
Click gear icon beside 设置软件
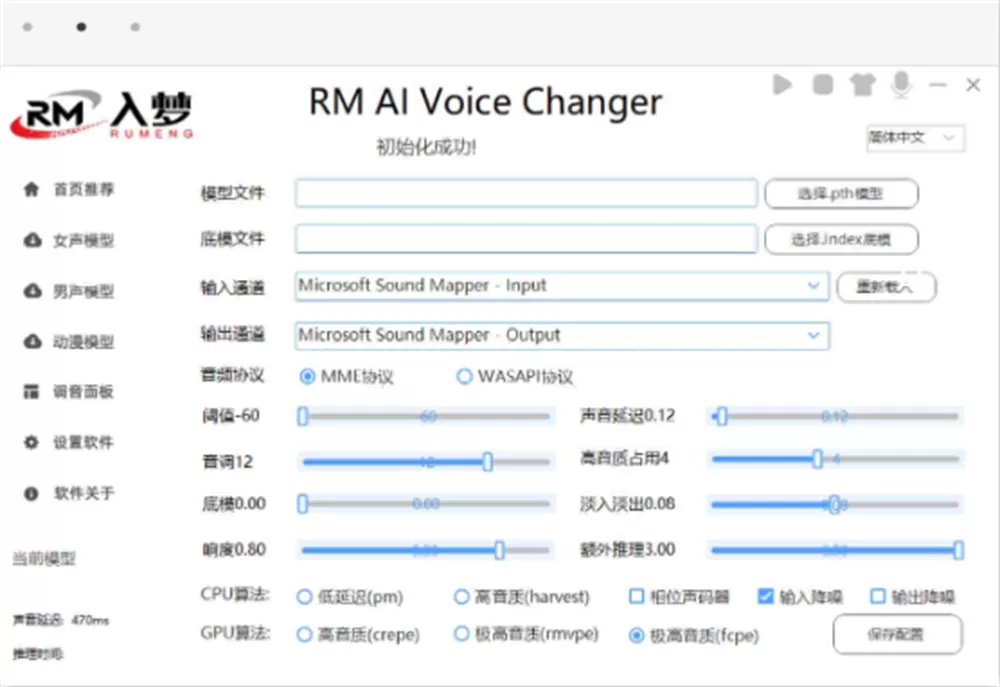pos(31,442)
